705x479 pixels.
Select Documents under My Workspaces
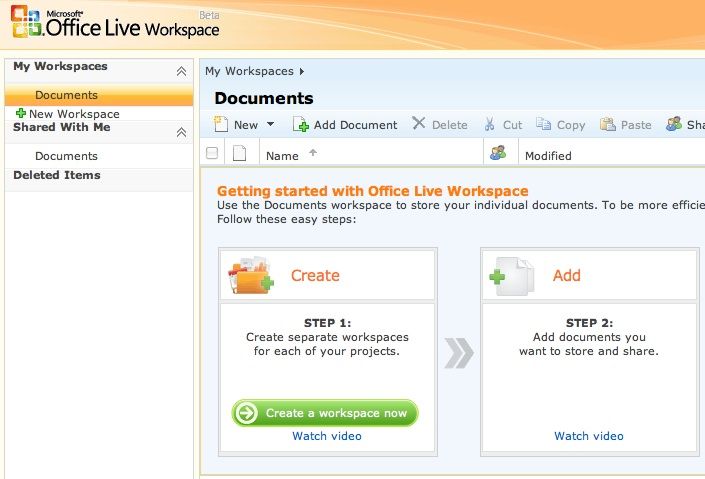pyautogui.click(x=99, y=95)
